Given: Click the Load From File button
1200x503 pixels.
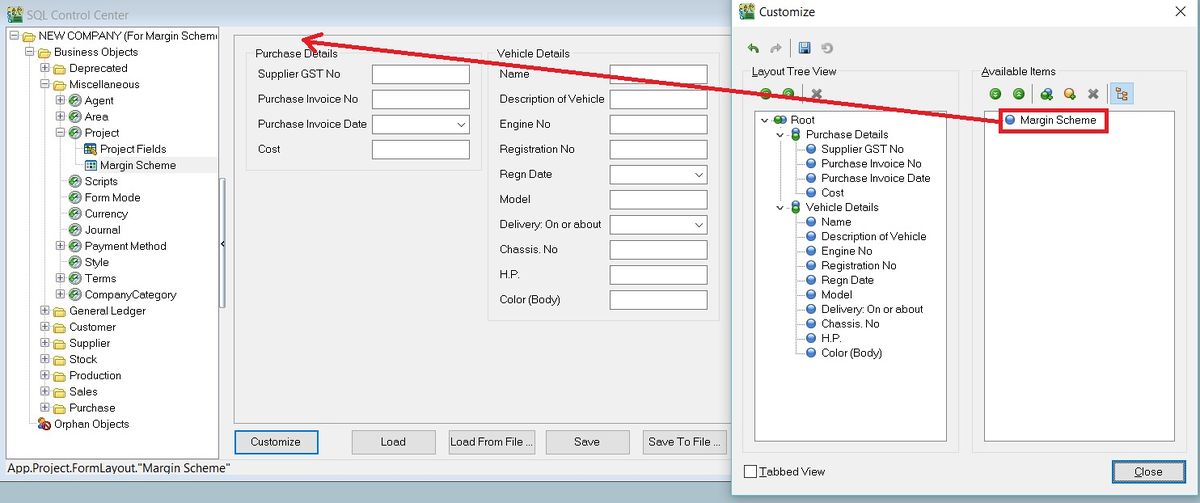Looking at the screenshot, I should point(492,442).
